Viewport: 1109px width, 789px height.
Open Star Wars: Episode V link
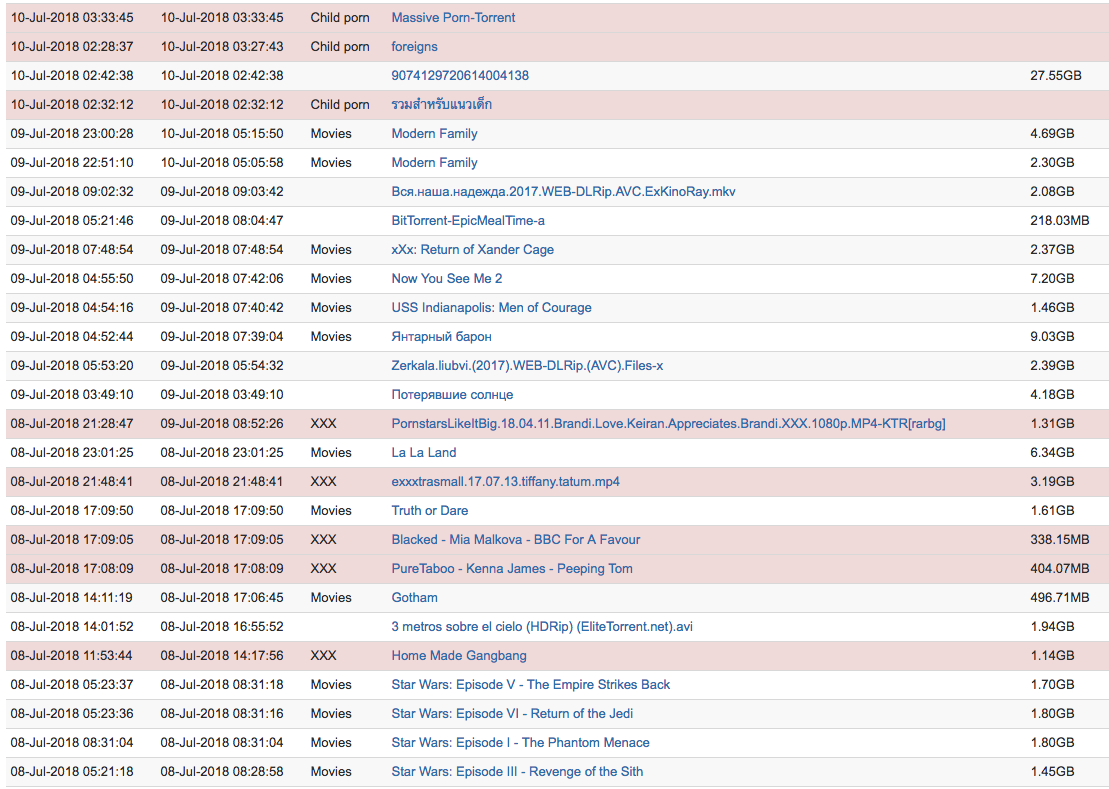[x=530, y=684]
